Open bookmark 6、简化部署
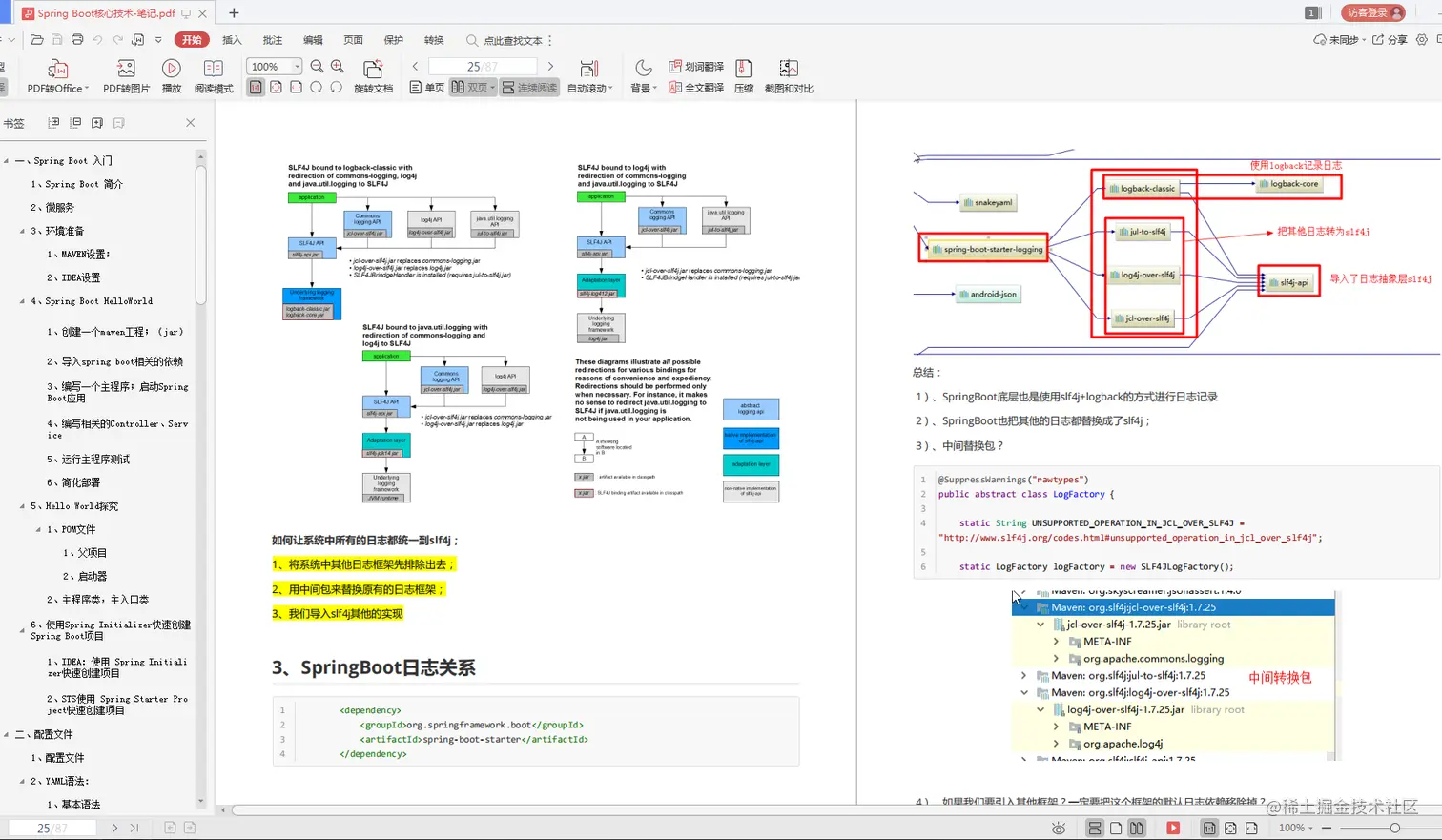 click(x=73, y=482)
